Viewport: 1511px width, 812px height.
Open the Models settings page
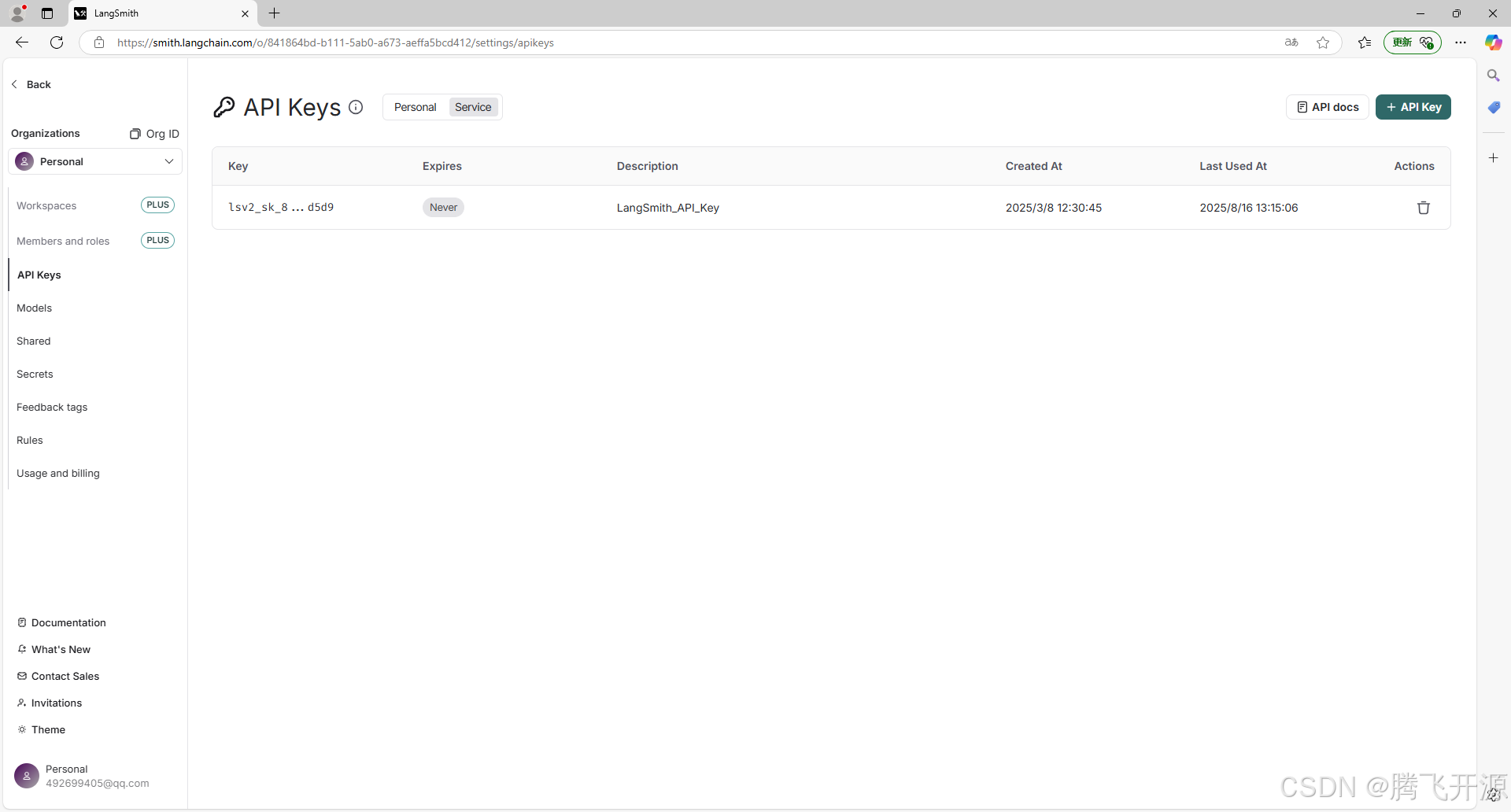34,308
